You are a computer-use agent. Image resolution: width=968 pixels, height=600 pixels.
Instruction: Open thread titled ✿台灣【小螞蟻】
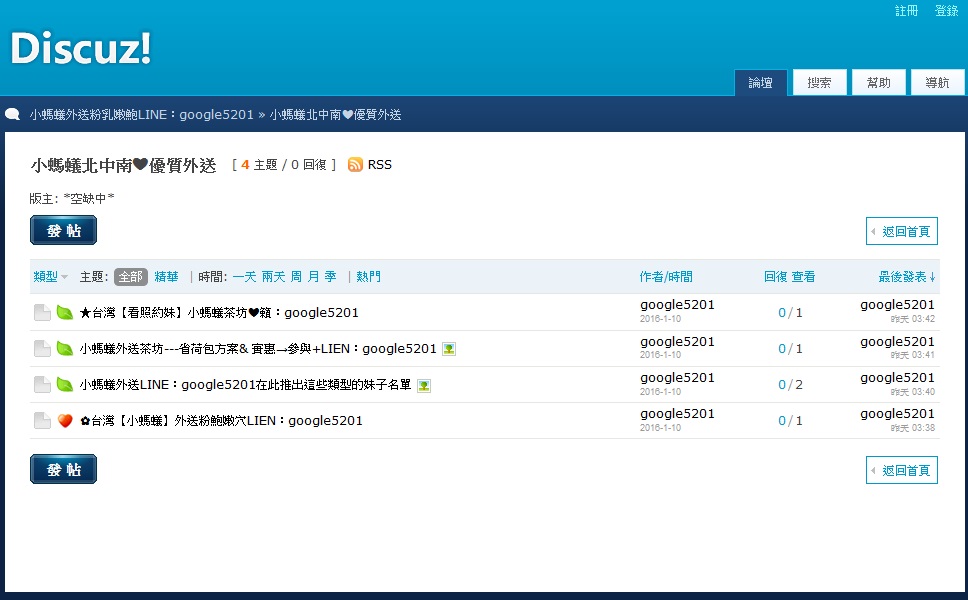click(221, 420)
